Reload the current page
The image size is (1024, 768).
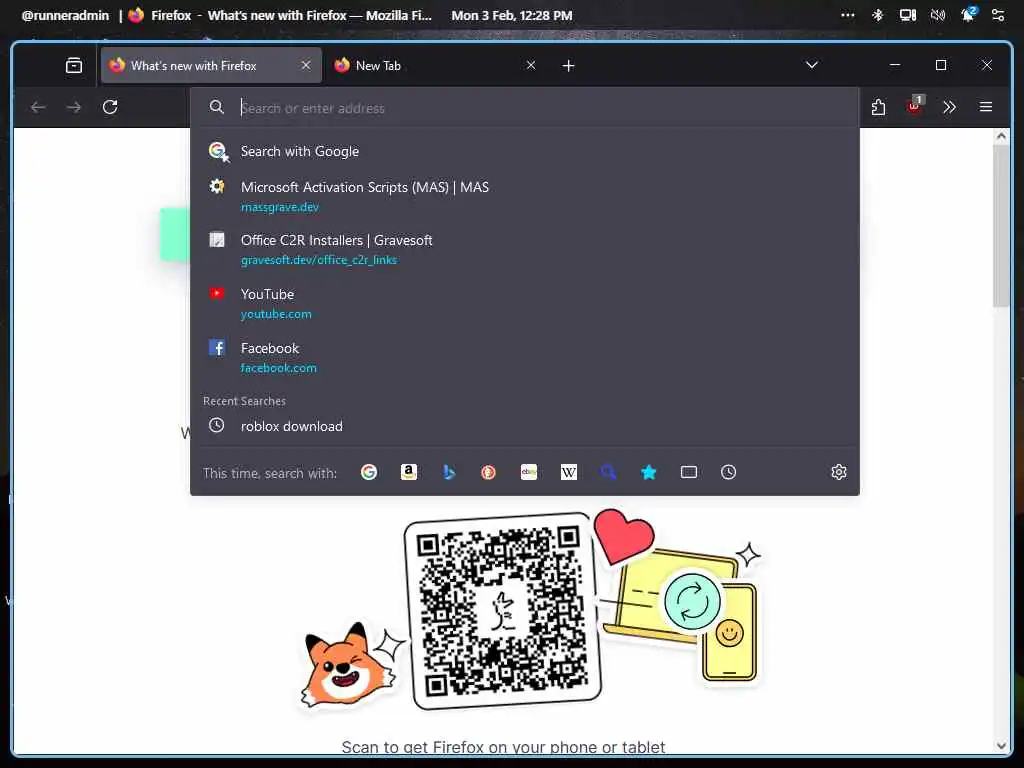(110, 107)
